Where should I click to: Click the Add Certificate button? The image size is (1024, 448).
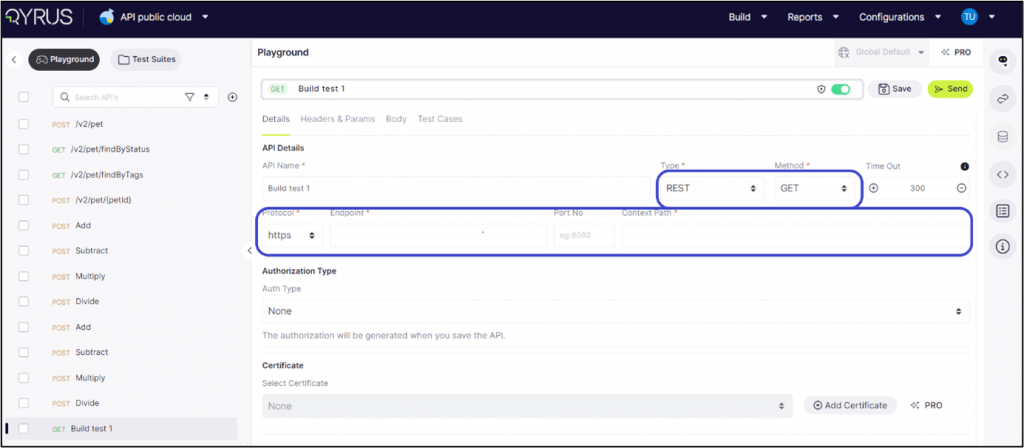[x=849, y=405]
